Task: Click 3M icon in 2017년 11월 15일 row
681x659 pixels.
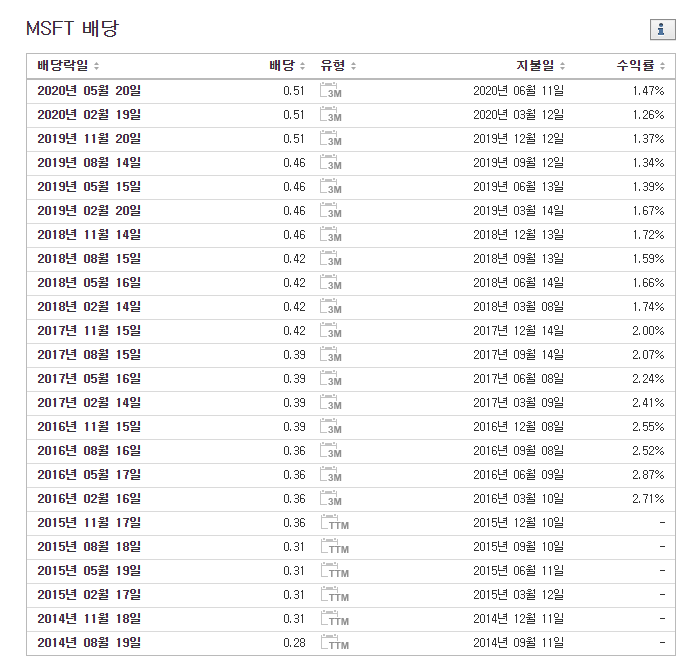Action: [x=331, y=331]
